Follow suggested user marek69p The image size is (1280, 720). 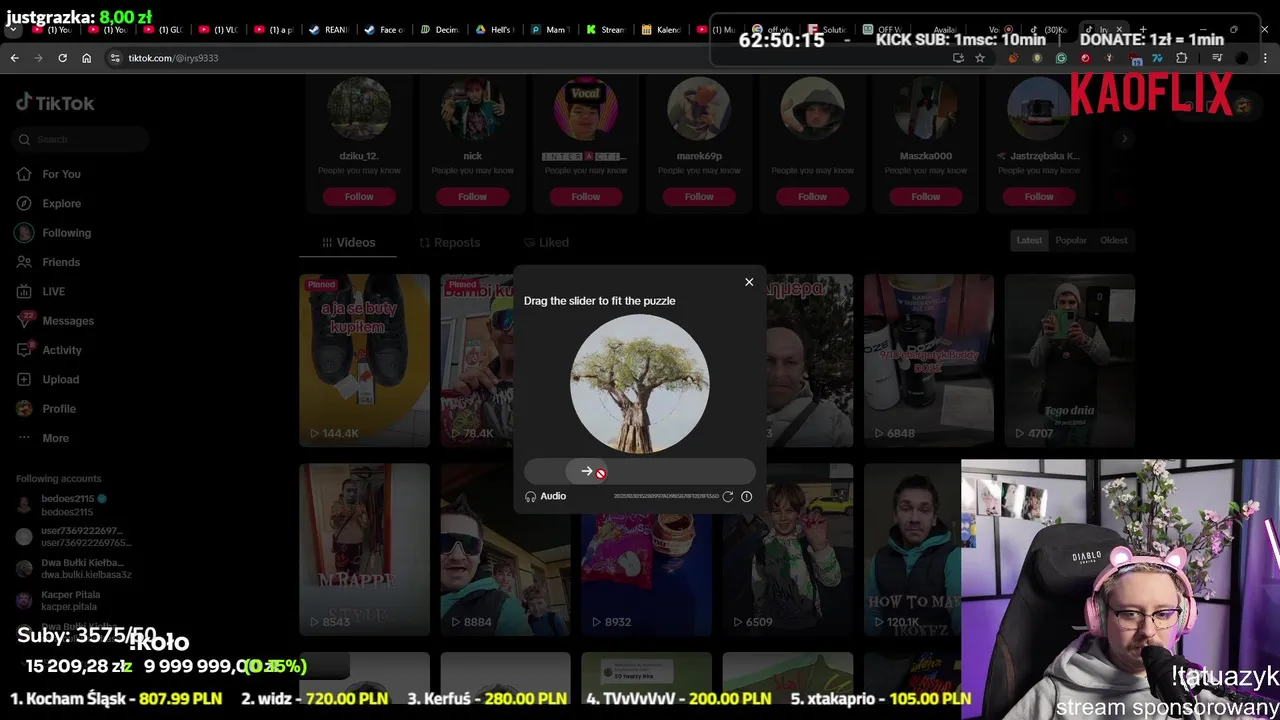(699, 197)
